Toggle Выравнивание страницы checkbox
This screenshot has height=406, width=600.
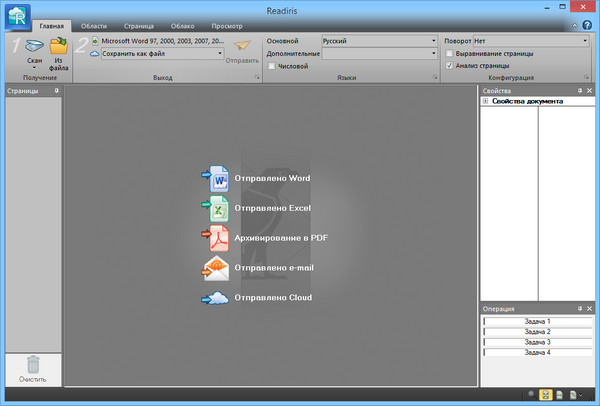pyautogui.click(x=449, y=53)
